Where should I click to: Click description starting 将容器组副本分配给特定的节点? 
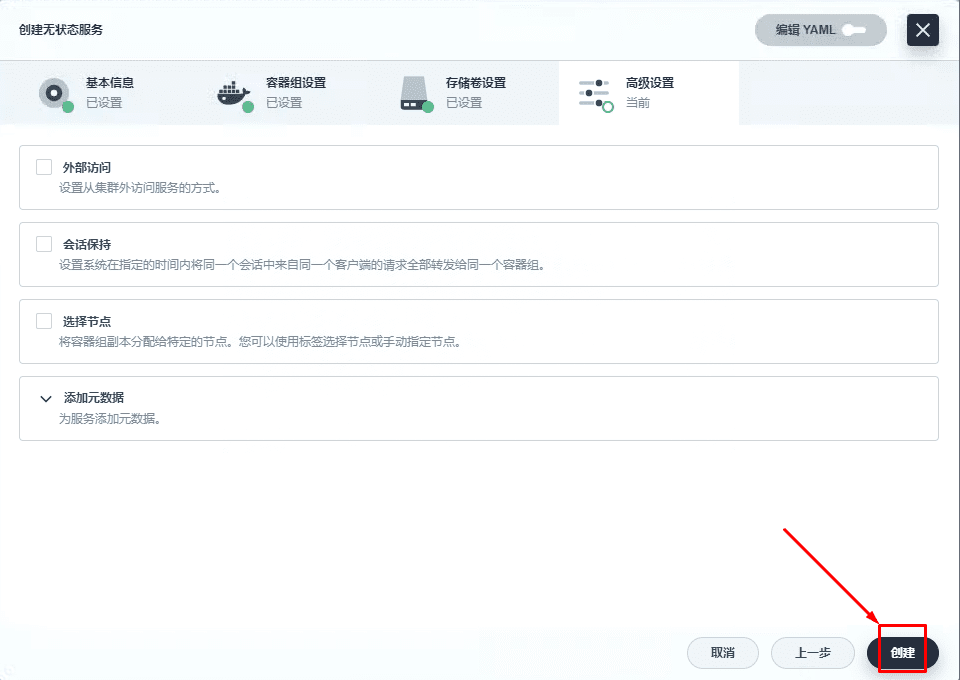tap(260, 342)
